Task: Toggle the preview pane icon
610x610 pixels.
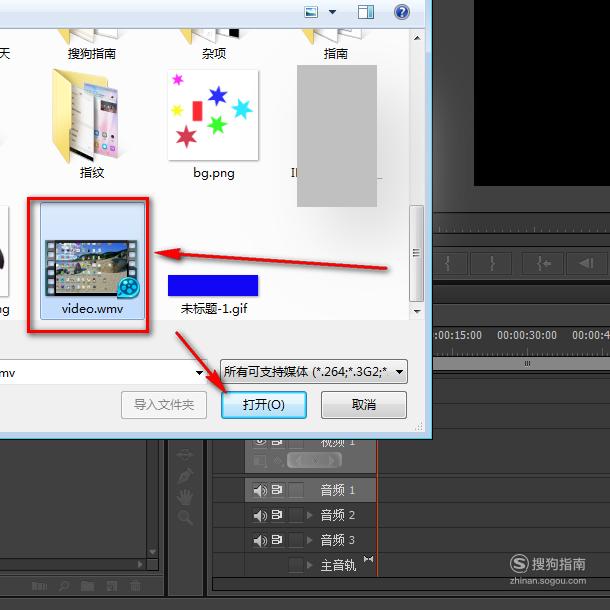Action: [x=366, y=12]
